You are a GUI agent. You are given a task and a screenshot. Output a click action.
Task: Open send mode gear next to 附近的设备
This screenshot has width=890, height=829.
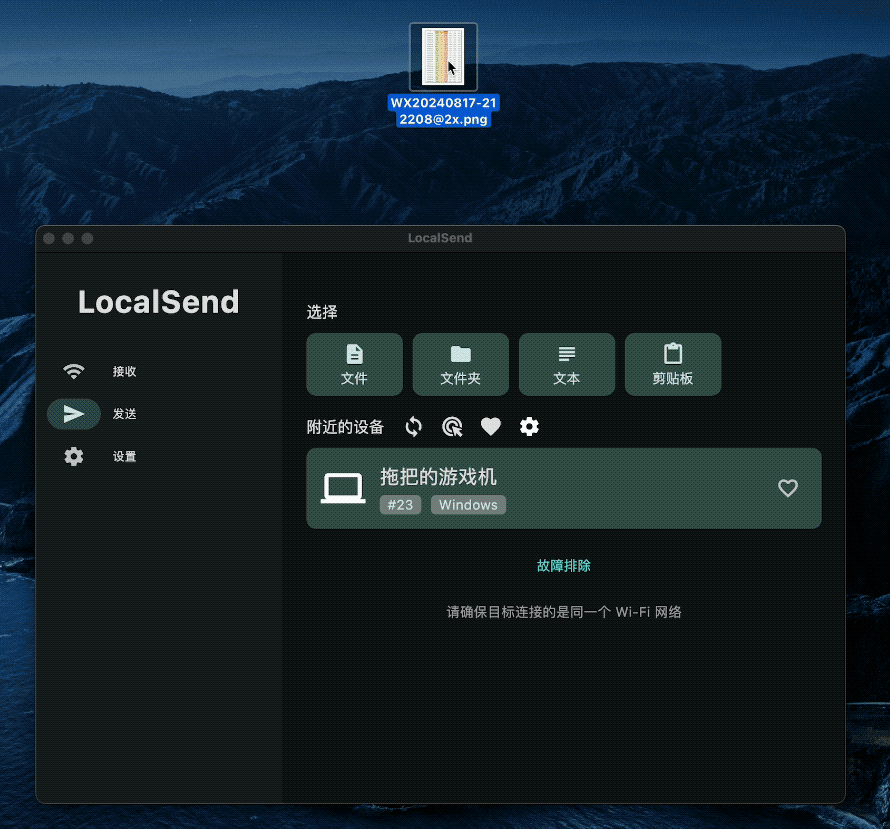pyautogui.click(x=530, y=427)
